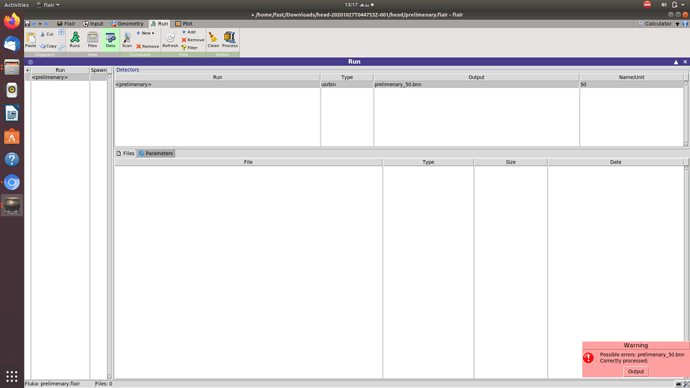Add a file with the Add icon
Viewport: 690px width, 388px height.
coord(189,32)
